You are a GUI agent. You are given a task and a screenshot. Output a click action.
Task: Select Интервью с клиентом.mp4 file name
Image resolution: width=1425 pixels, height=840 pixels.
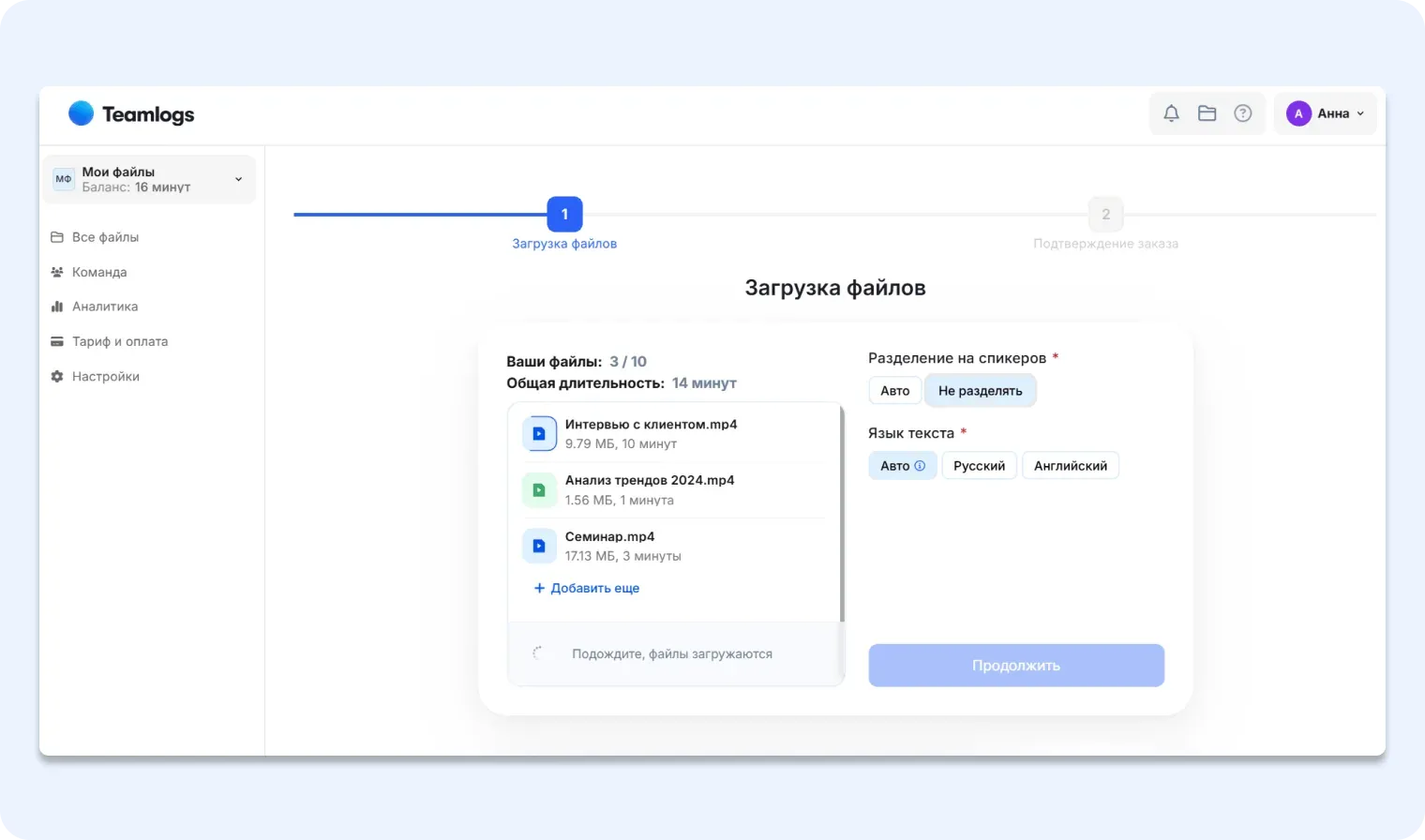coord(651,425)
